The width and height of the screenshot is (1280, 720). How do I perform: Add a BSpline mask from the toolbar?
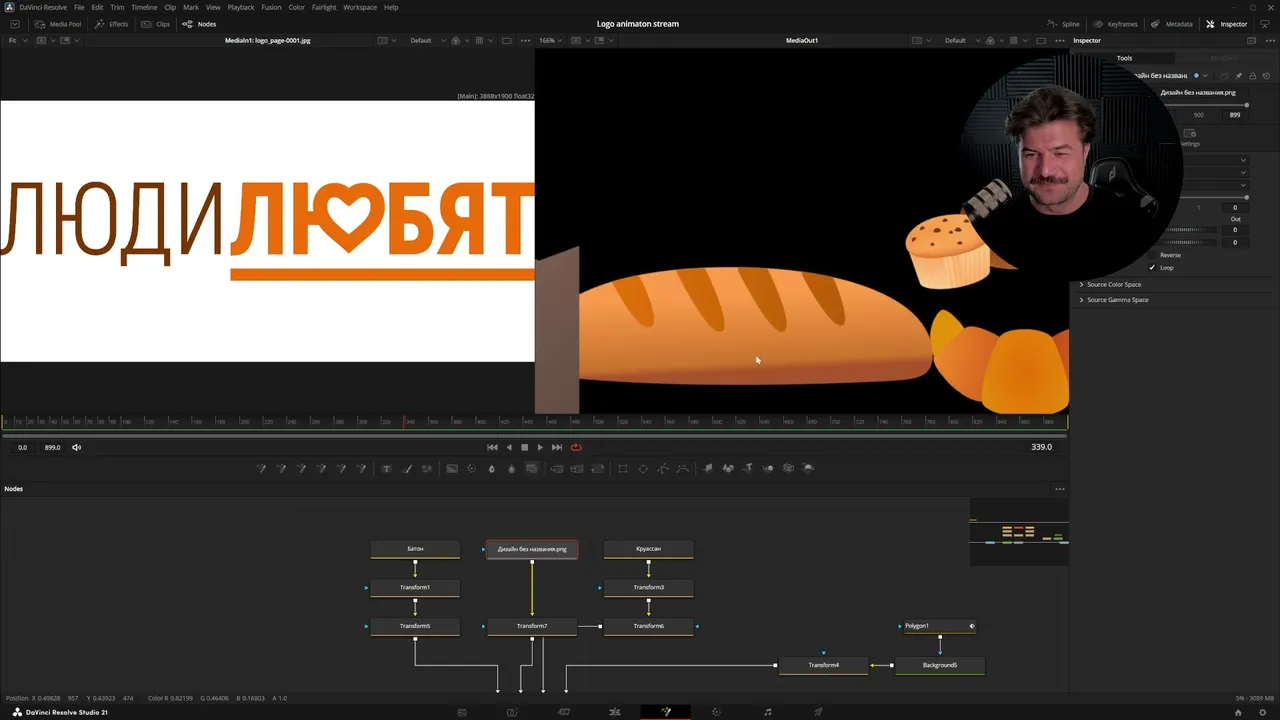click(x=683, y=468)
